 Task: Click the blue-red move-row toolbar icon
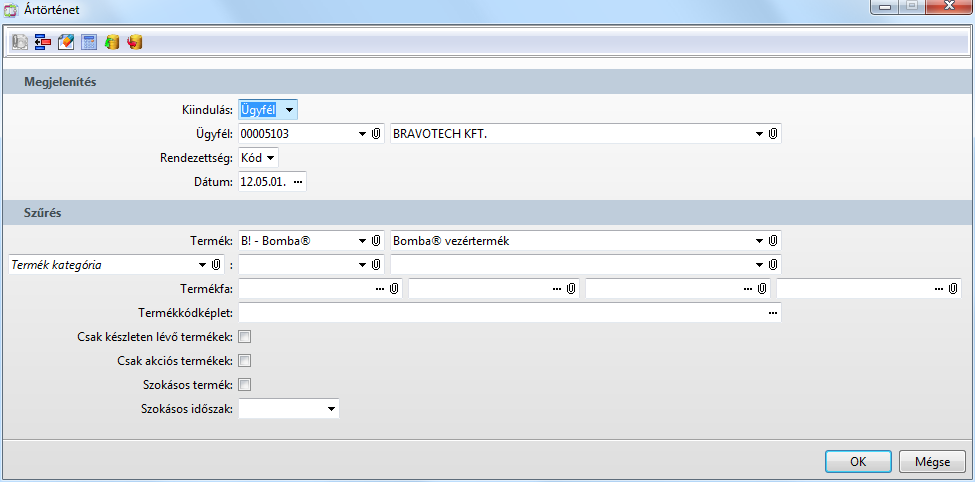(x=43, y=42)
